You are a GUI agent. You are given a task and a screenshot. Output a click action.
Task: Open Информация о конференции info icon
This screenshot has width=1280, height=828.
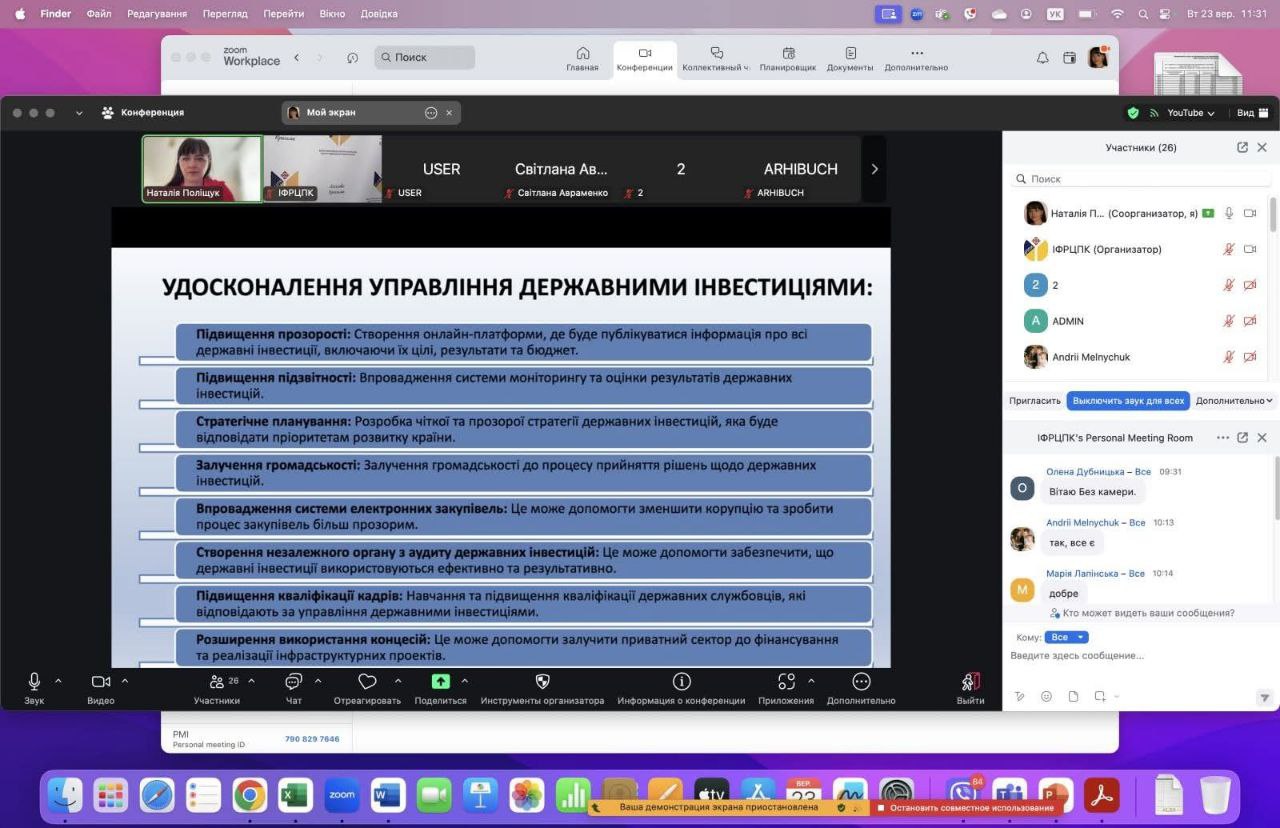tap(681, 682)
